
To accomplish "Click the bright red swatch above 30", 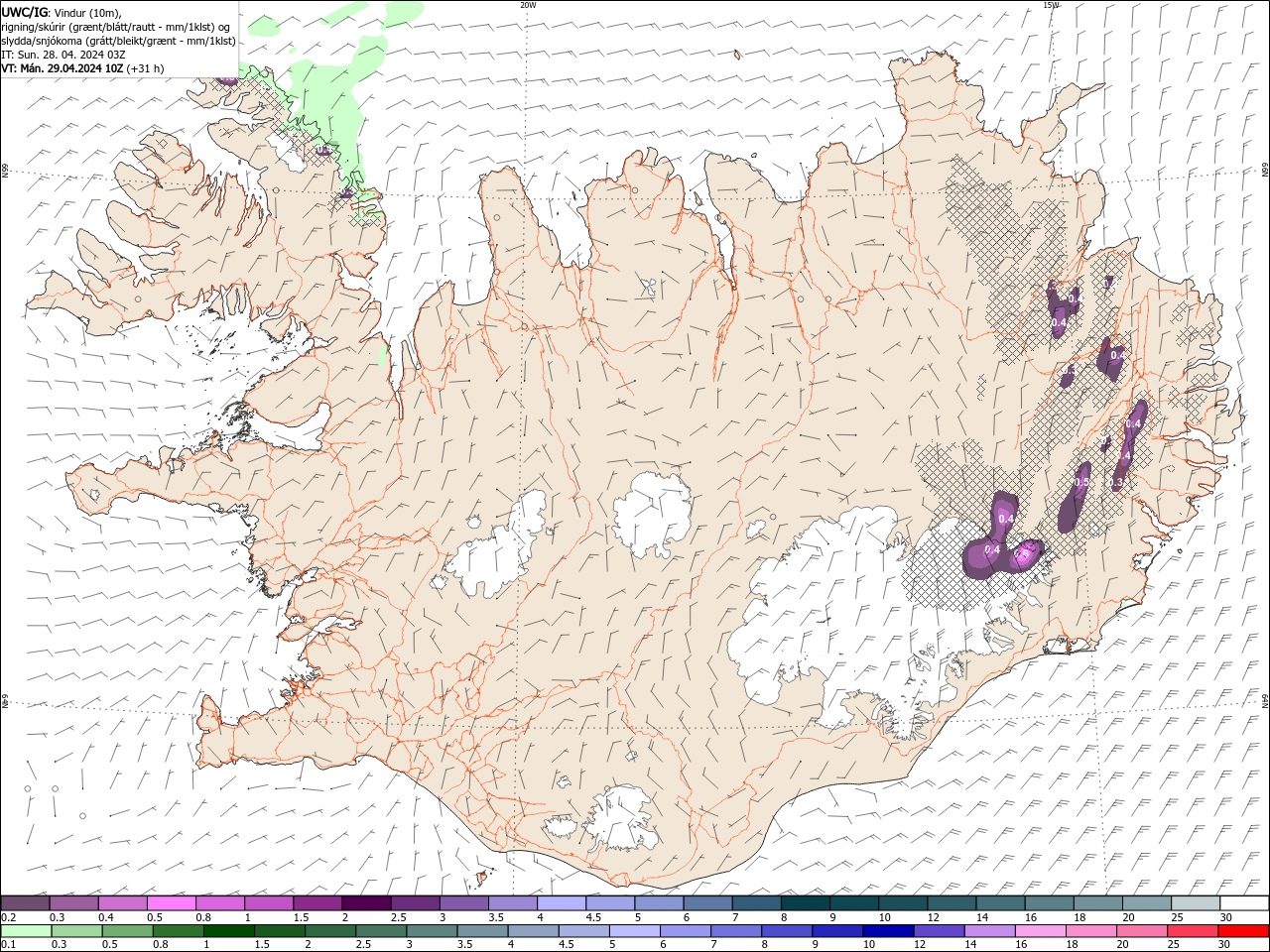I will coord(1243,931).
